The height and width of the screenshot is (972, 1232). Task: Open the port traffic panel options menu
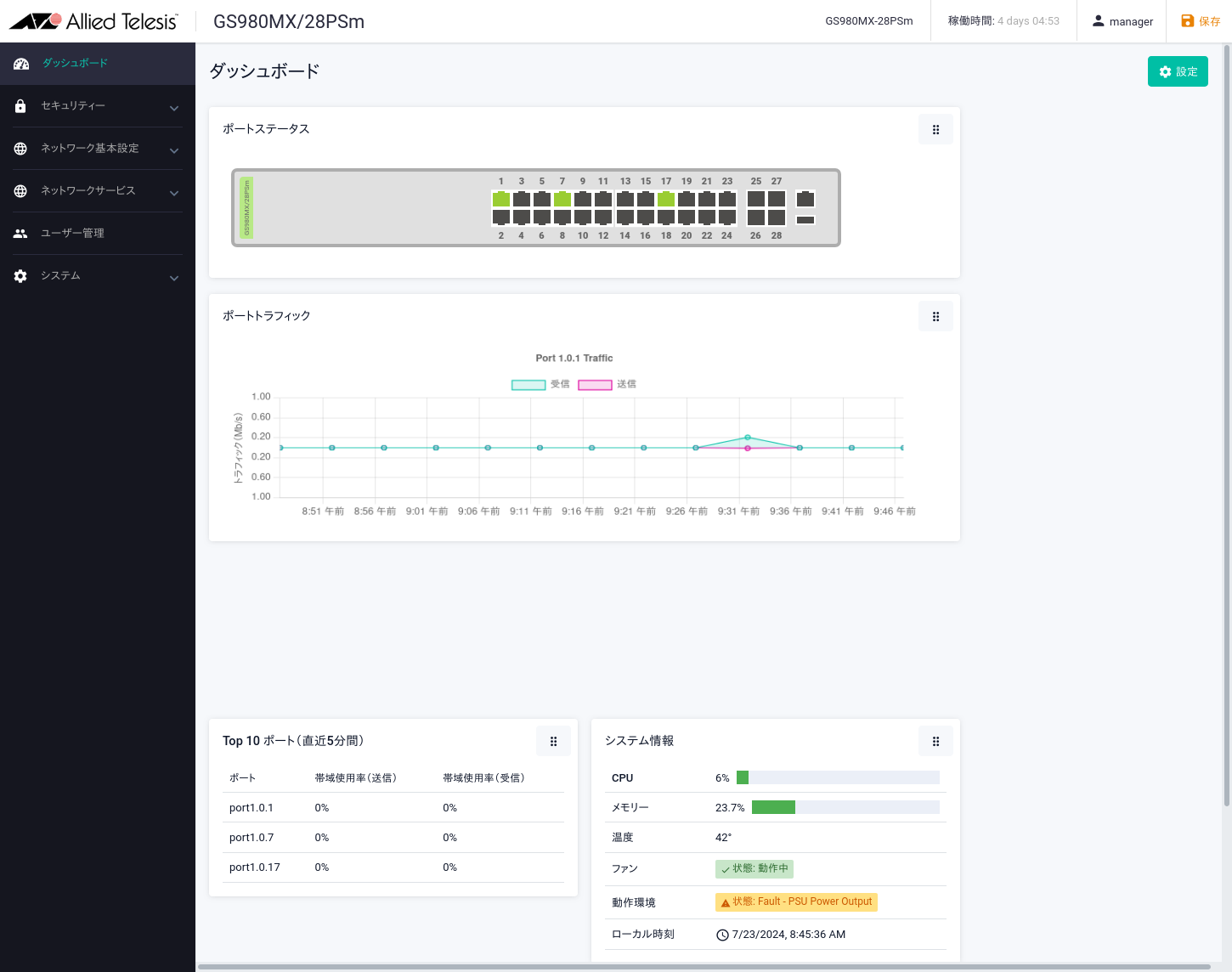pyautogui.click(x=935, y=317)
